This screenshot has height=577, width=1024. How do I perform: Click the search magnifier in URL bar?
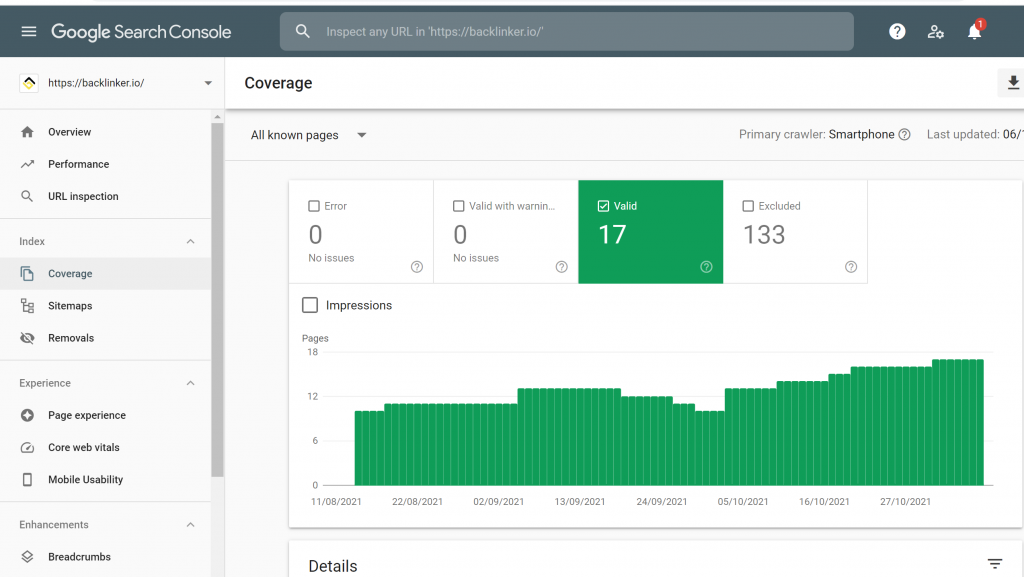(x=302, y=31)
